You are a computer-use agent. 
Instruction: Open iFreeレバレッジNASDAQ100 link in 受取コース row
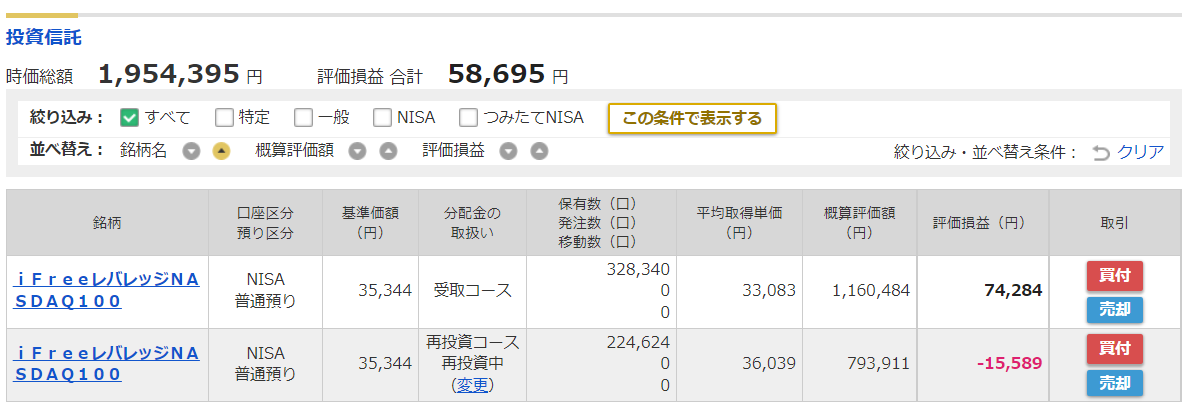click(x=106, y=290)
